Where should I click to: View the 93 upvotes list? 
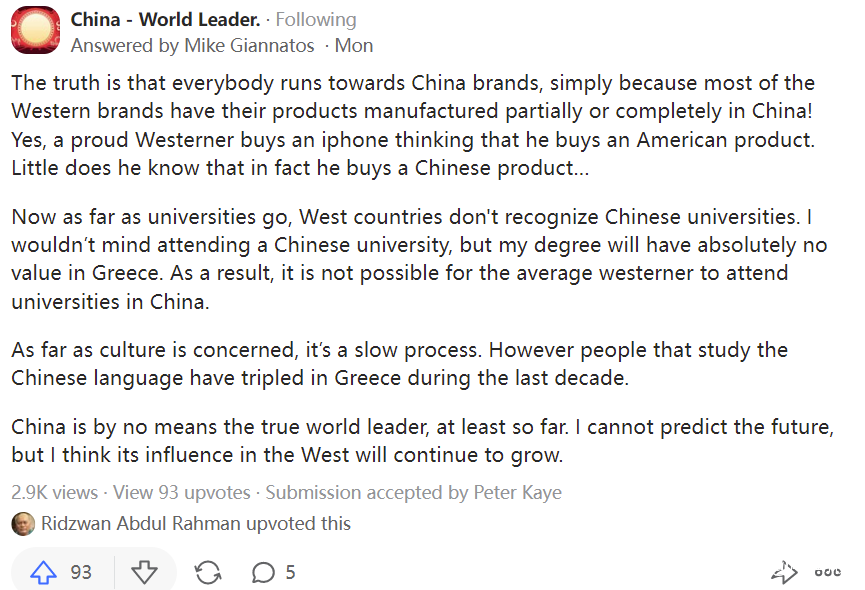(x=182, y=492)
